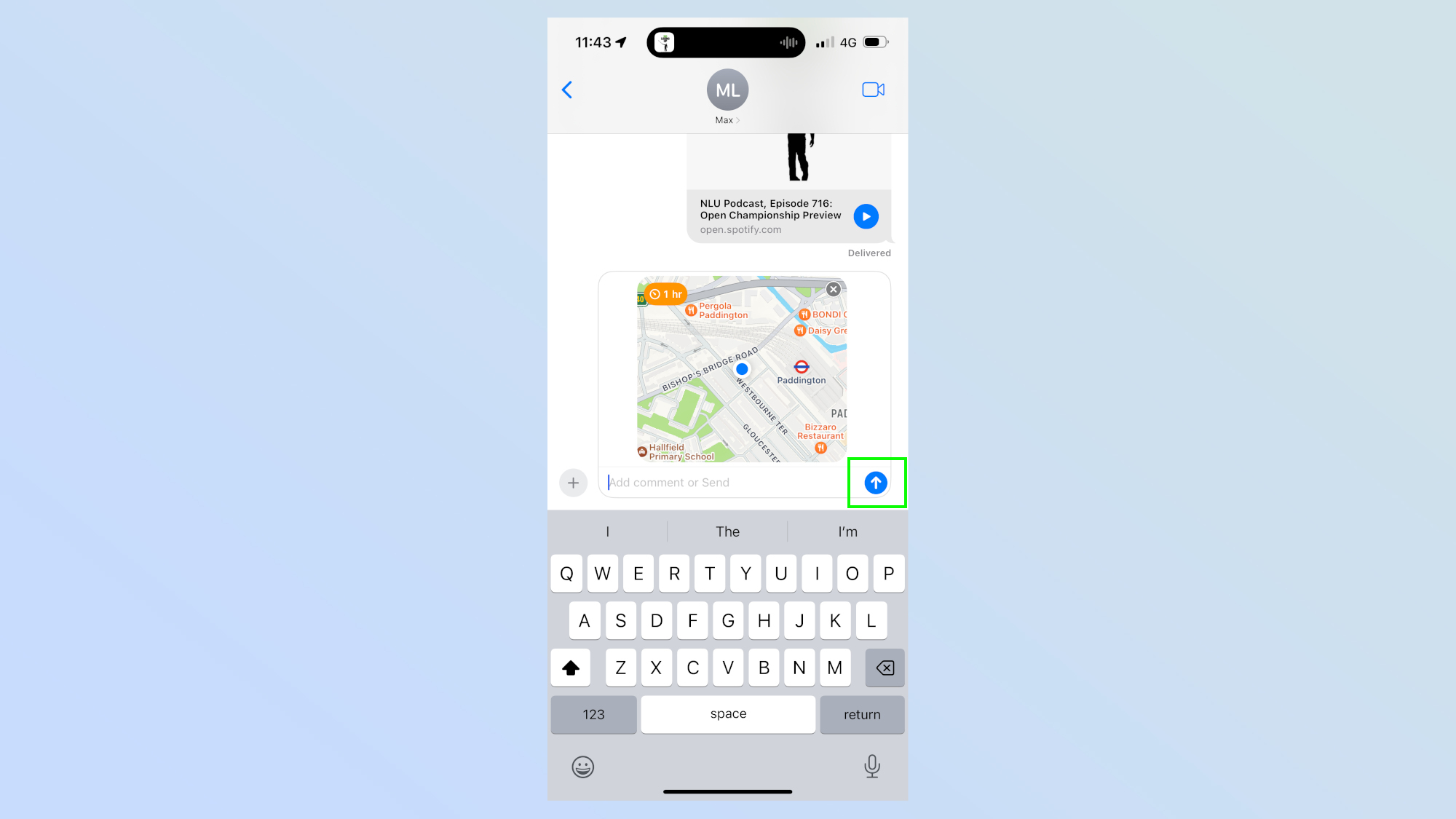The width and height of the screenshot is (1456, 819).
Task: Close the shared location map card
Action: (x=834, y=289)
